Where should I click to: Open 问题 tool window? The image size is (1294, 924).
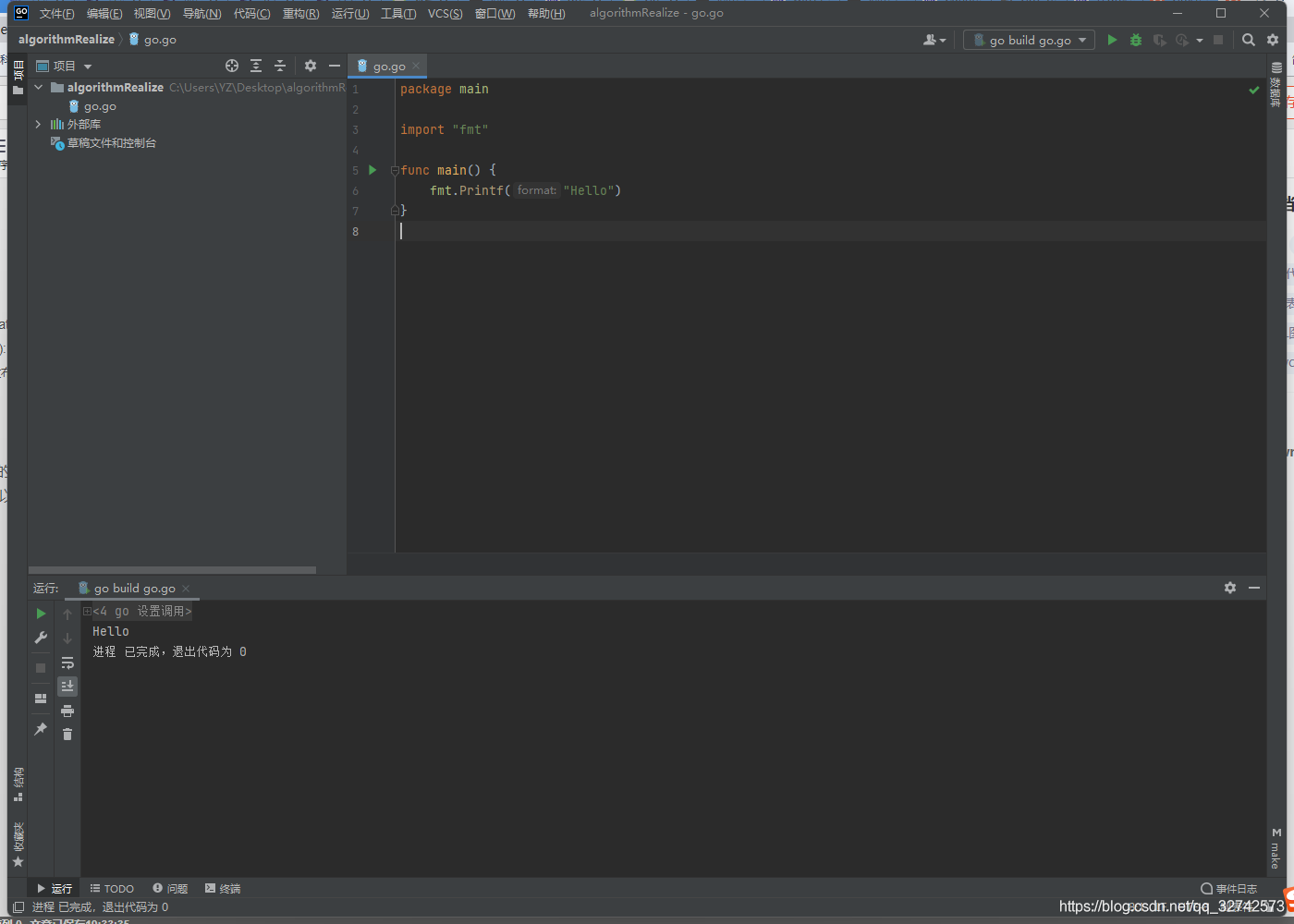coord(170,888)
